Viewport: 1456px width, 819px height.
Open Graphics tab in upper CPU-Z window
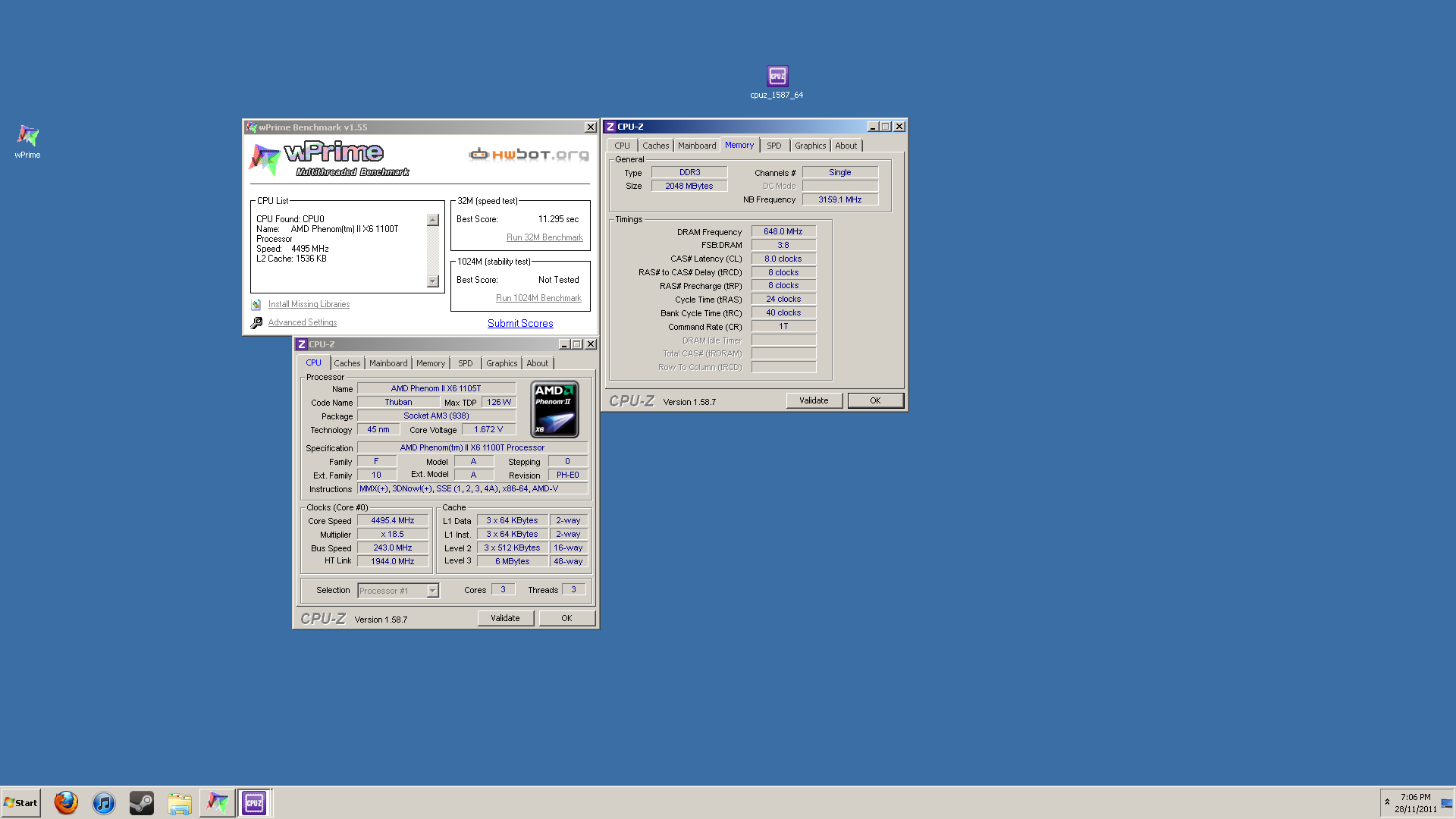pyautogui.click(x=811, y=146)
